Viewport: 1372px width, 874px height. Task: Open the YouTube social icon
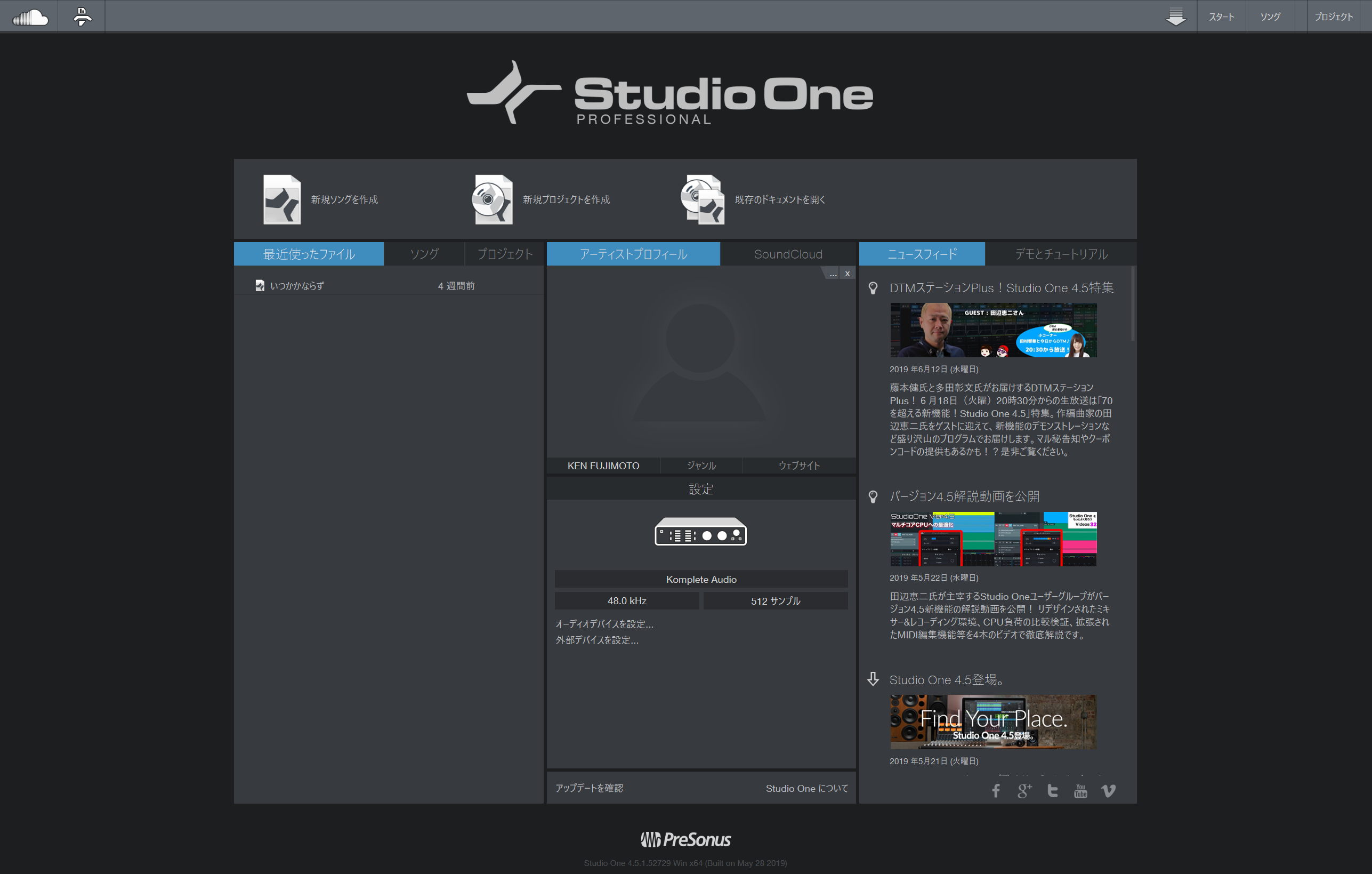(x=1080, y=791)
